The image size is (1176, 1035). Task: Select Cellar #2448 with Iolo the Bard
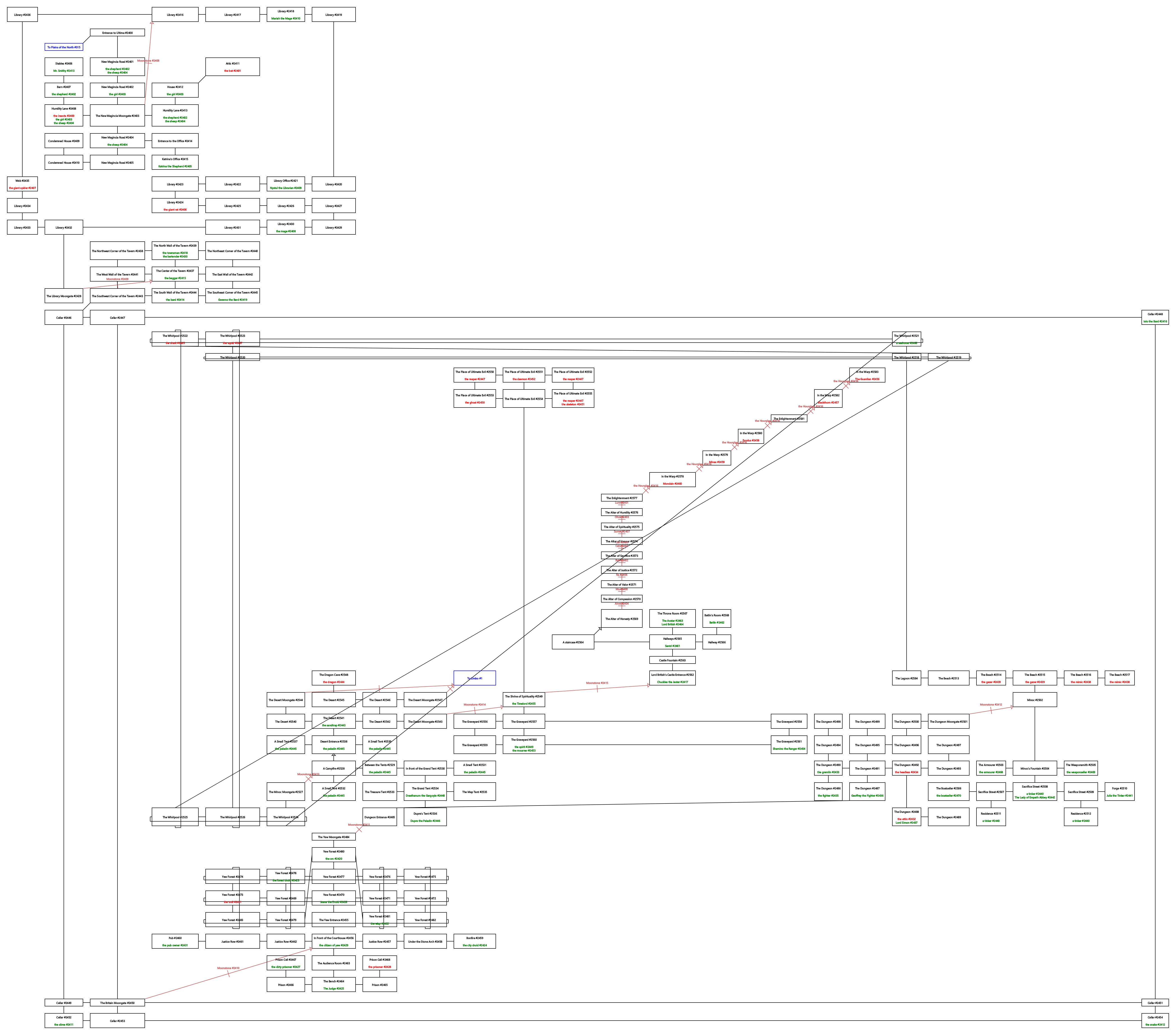pyautogui.click(x=1155, y=318)
